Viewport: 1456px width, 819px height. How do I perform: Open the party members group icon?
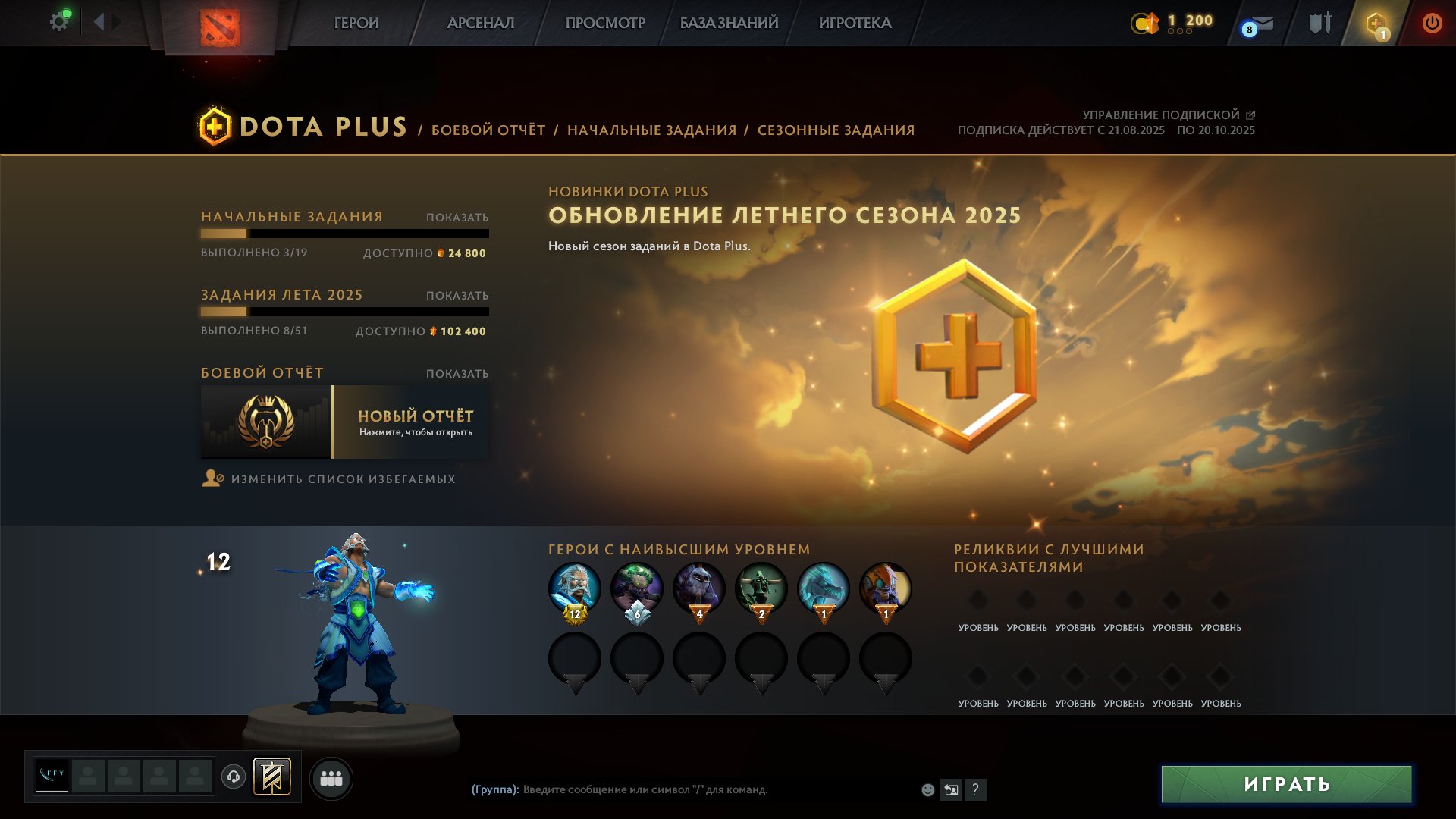click(x=331, y=778)
